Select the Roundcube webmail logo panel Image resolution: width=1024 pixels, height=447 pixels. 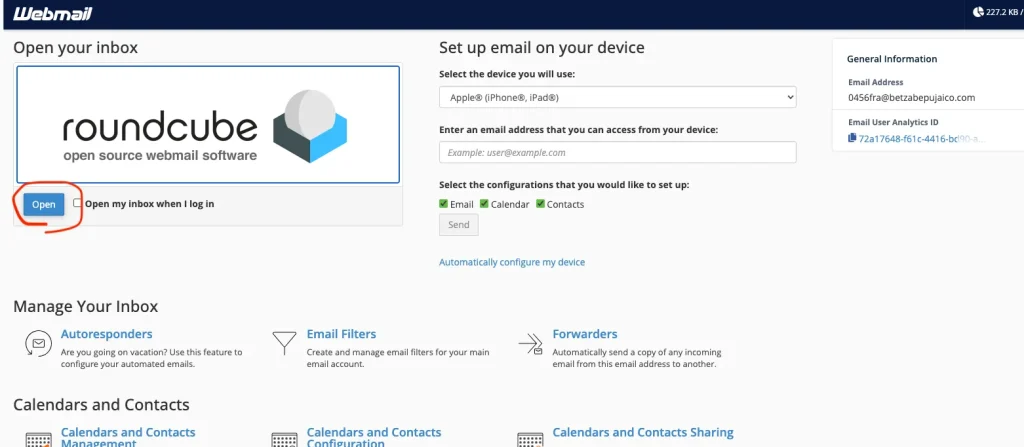click(208, 124)
